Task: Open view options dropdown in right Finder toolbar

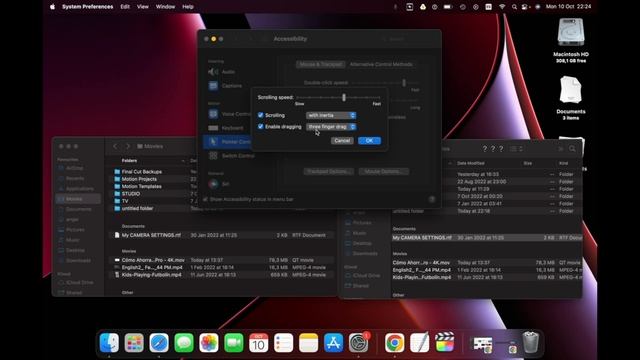Action: pos(516,149)
